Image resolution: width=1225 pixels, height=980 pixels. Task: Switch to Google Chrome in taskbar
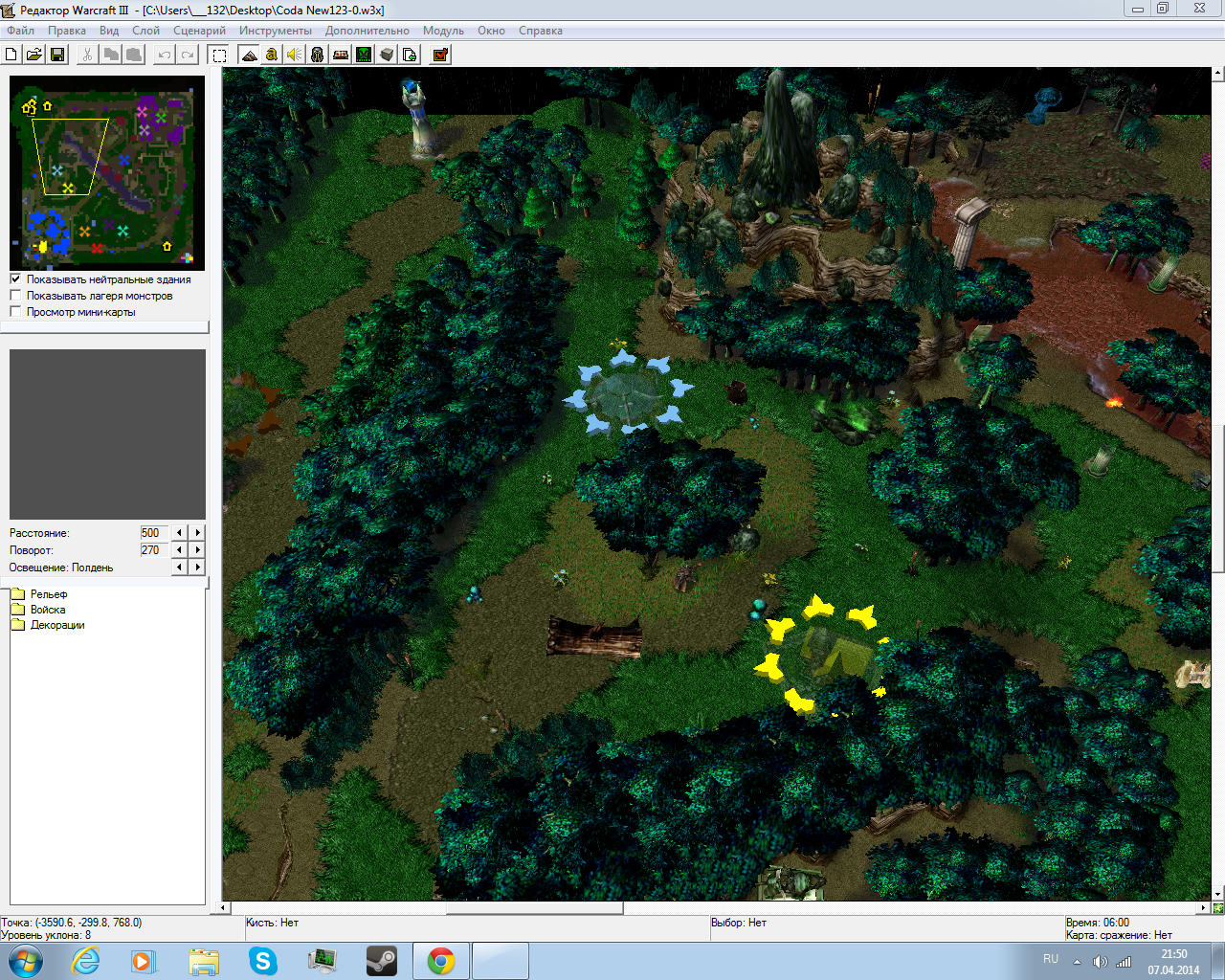click(x=441, y=961)
